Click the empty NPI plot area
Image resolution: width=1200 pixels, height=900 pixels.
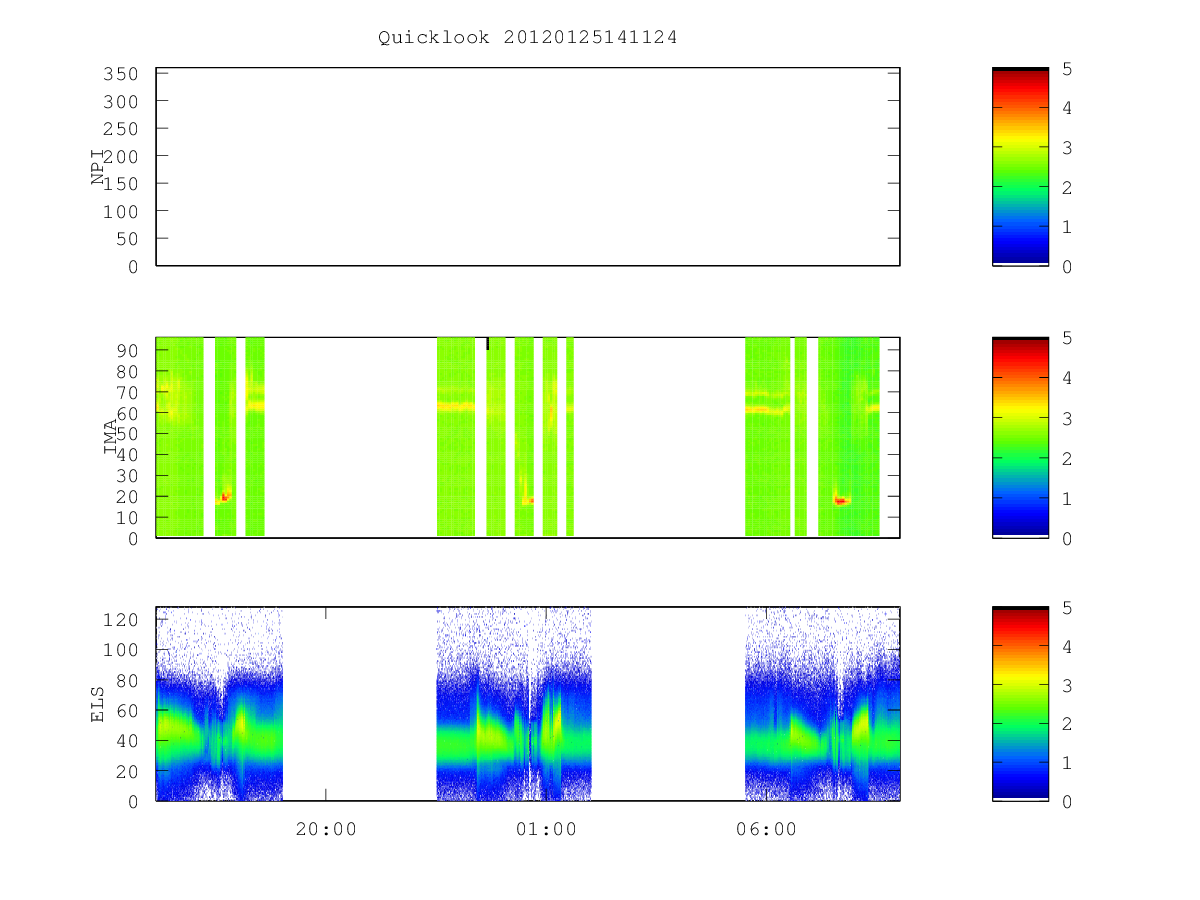pos(528,167)
